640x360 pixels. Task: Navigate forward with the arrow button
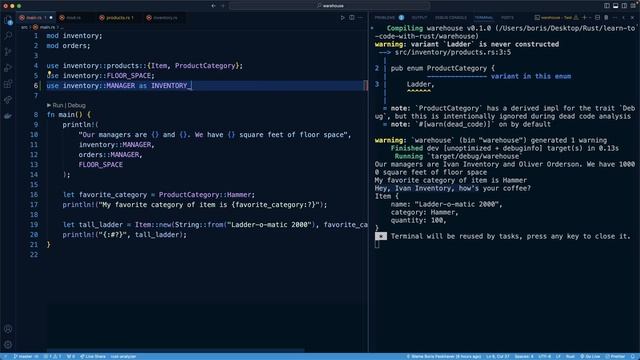(x=223, y=6)
